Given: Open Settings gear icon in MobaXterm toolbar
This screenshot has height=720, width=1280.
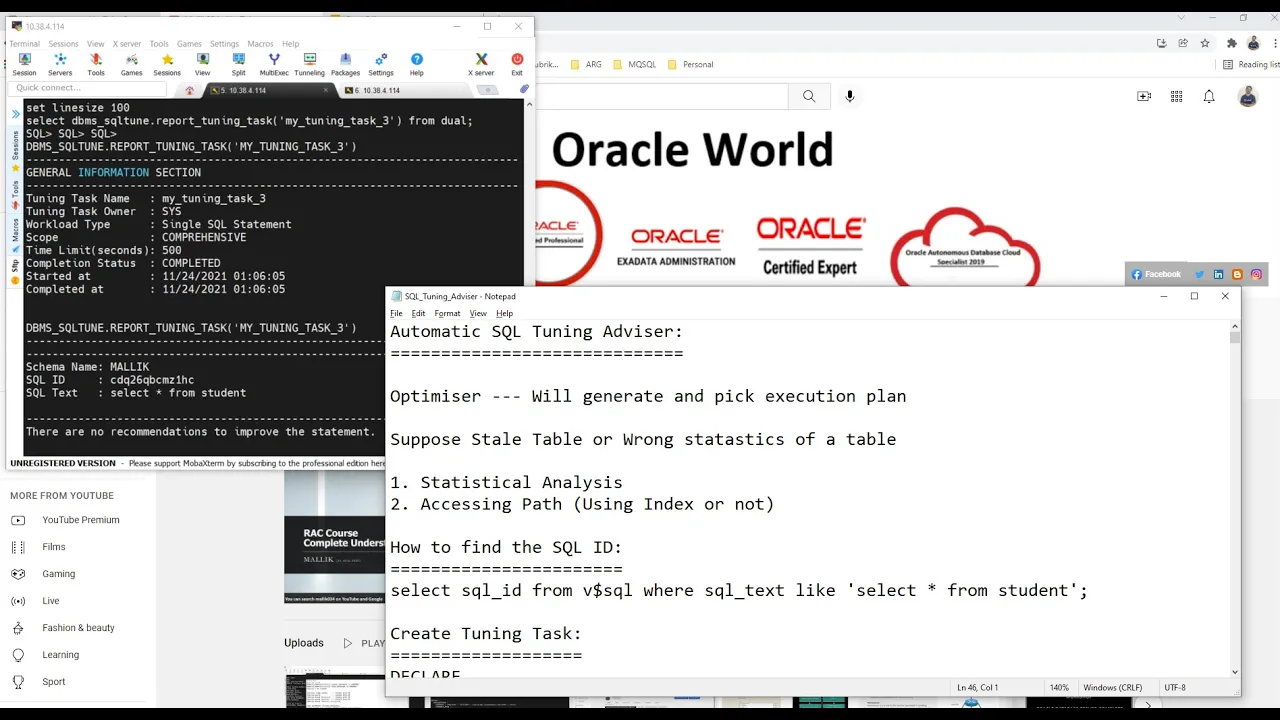Looking at the screenshot, I should click(381, 65).
